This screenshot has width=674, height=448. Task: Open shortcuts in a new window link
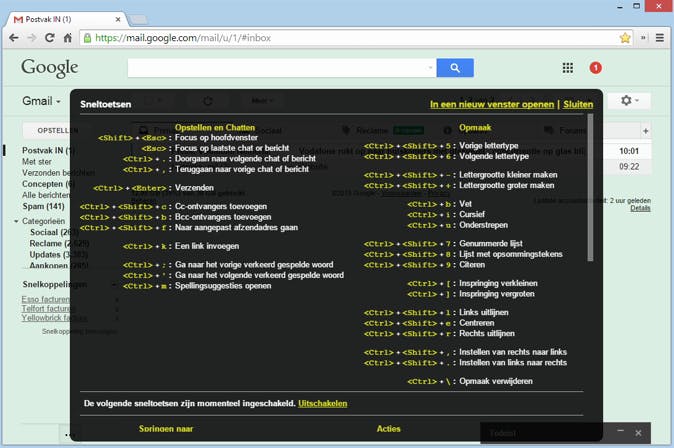point(492,104)
